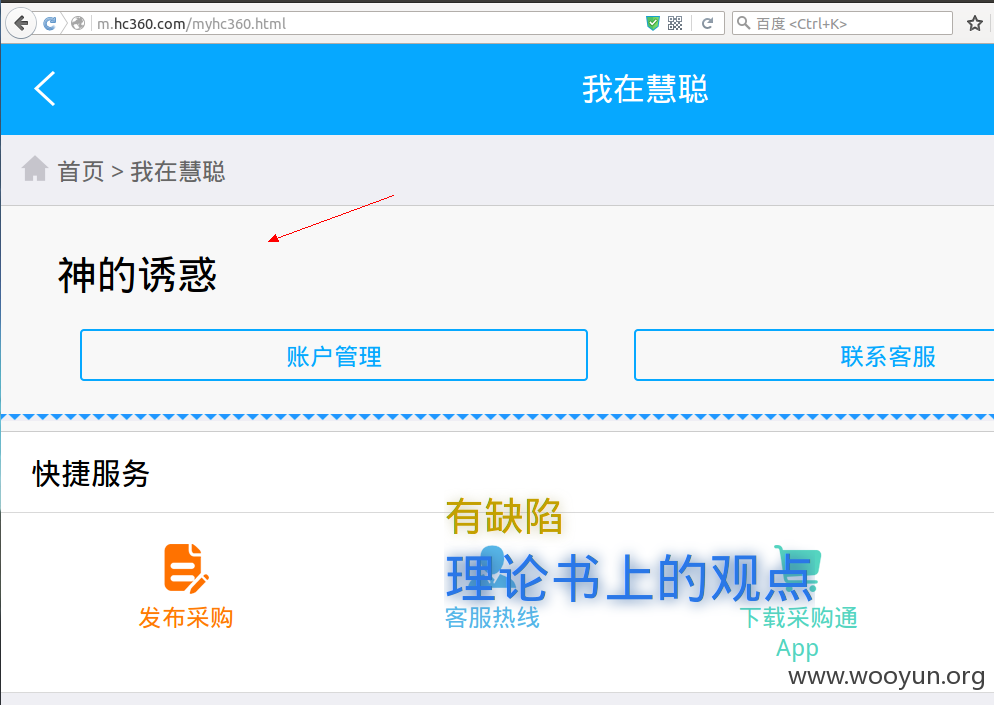Click the bookmark star icon
This screenshot has width=994, height=705.
click(974, 23)
